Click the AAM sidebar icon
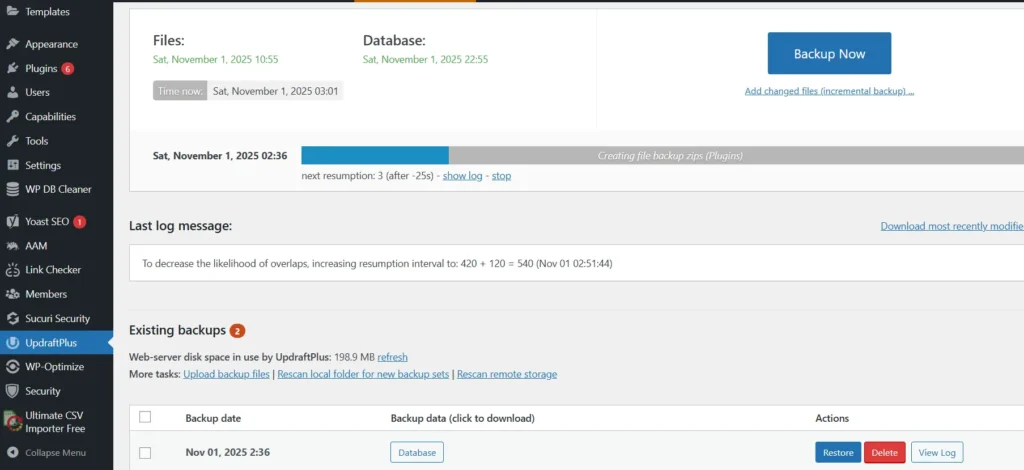Image resolution: width=1024 pixels, height=470 pixels. [x=12, y=246]
